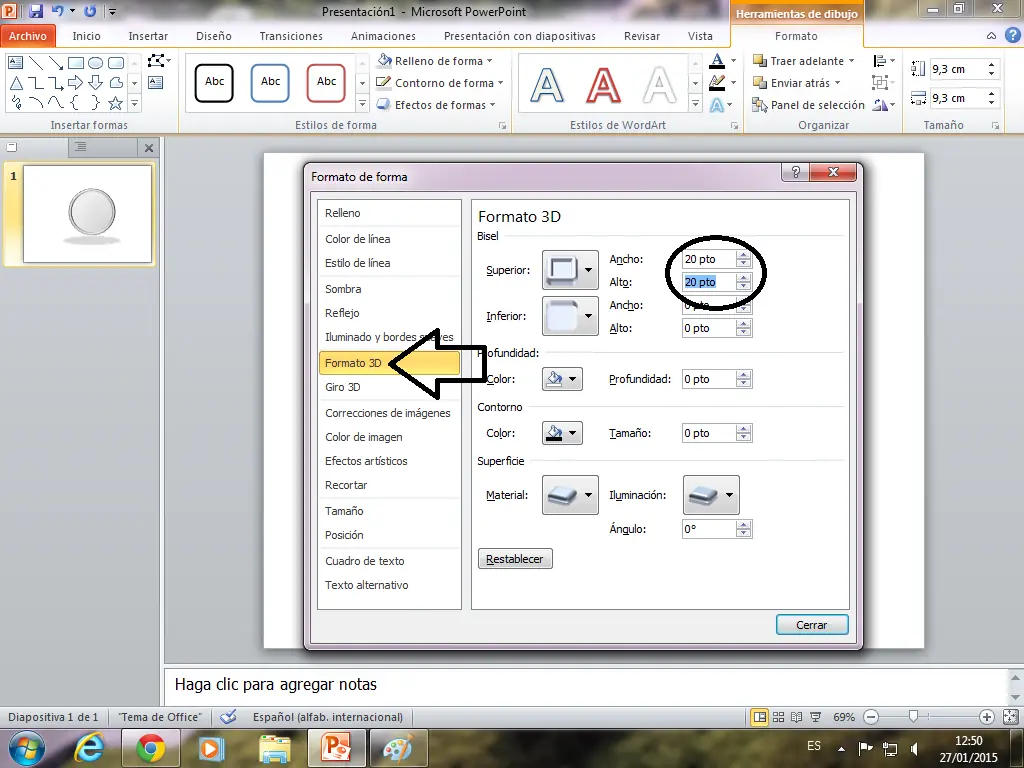Image resolution: width=1024 pixels, height=768 pixels.
Task: Apply the black outlined Abc shape style
Action: tap(214, 83)
